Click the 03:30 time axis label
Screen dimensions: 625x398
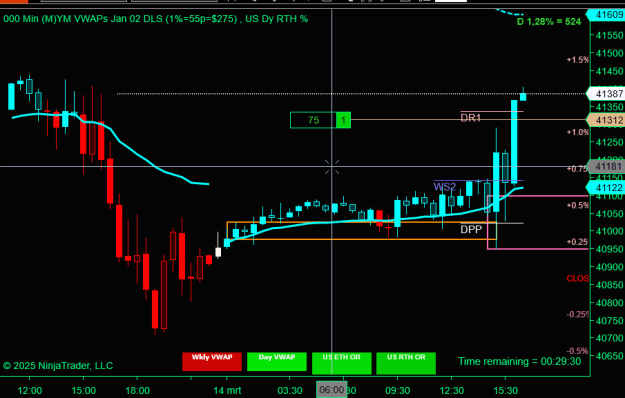point(290,390)
